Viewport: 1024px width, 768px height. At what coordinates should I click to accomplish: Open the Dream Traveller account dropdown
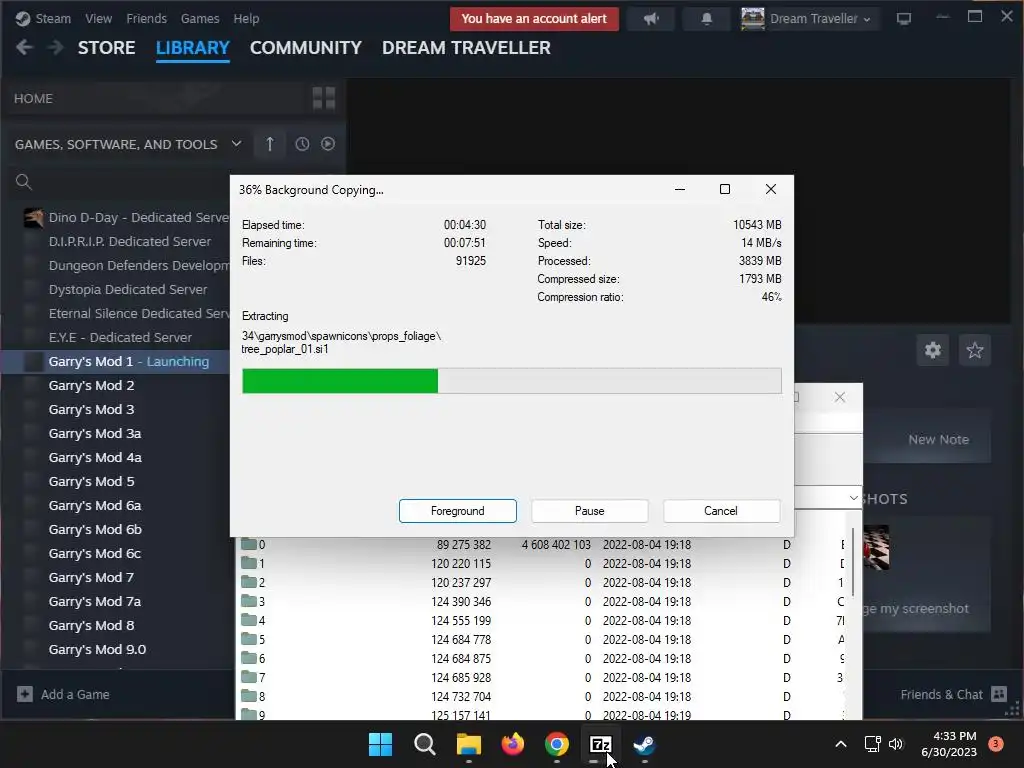click(820, 19)
